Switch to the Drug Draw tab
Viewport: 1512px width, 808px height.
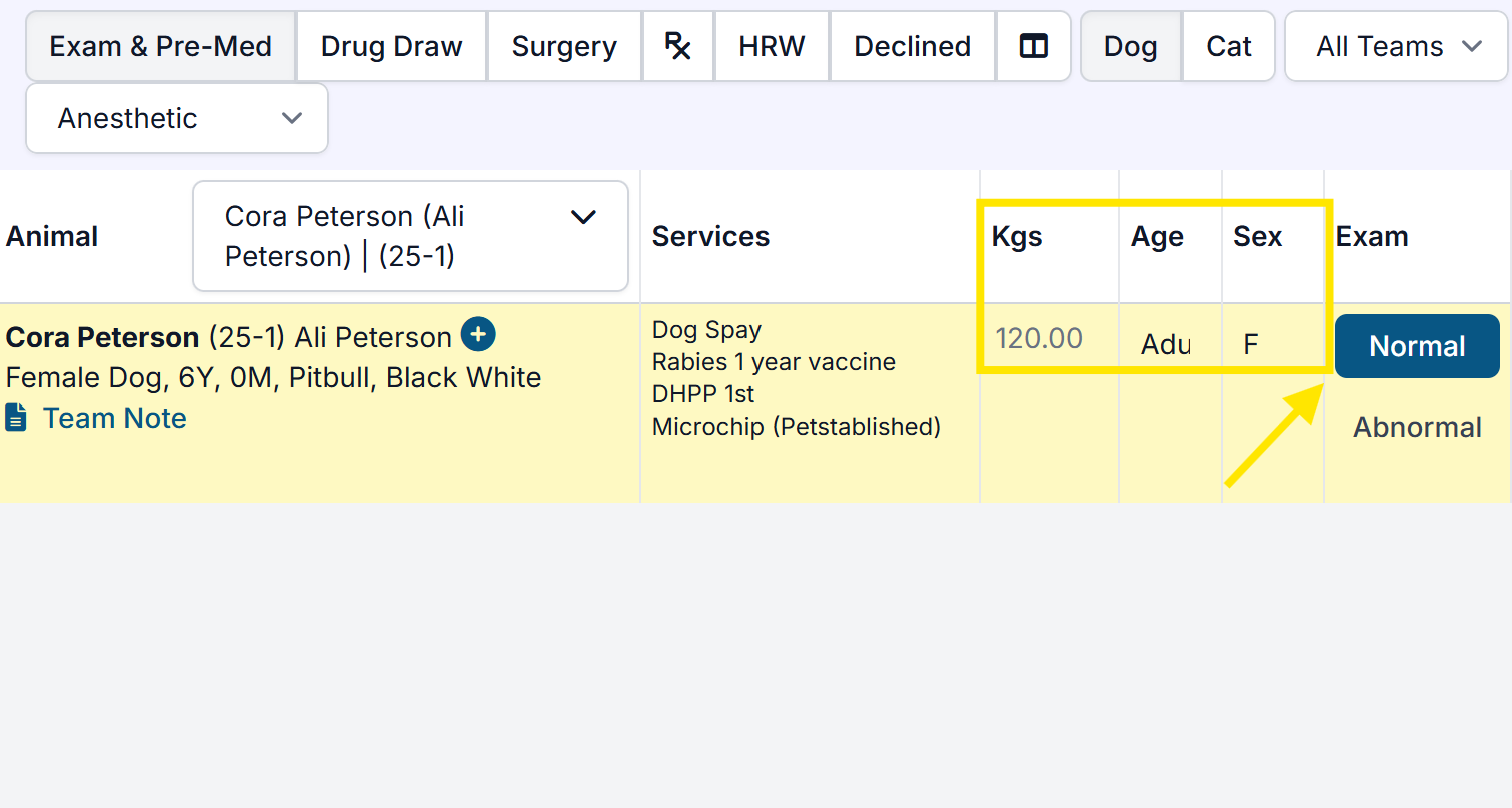tap(391, 46)
